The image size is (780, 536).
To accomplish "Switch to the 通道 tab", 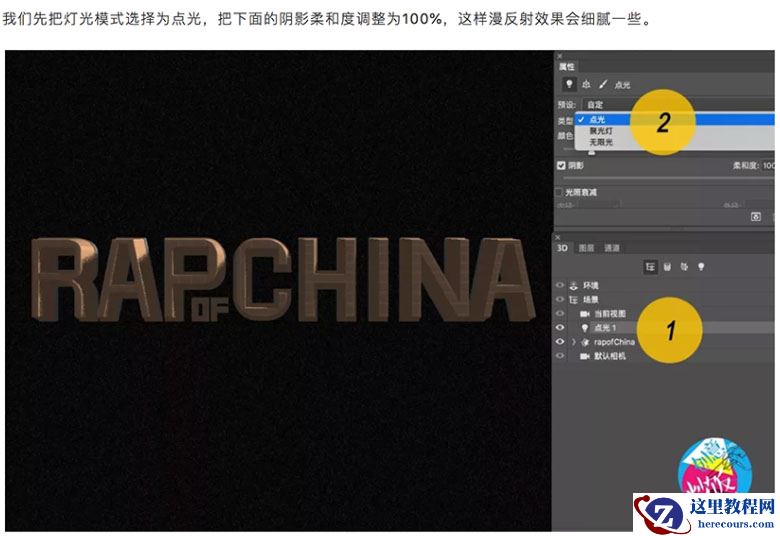I will tap(612, 248).
